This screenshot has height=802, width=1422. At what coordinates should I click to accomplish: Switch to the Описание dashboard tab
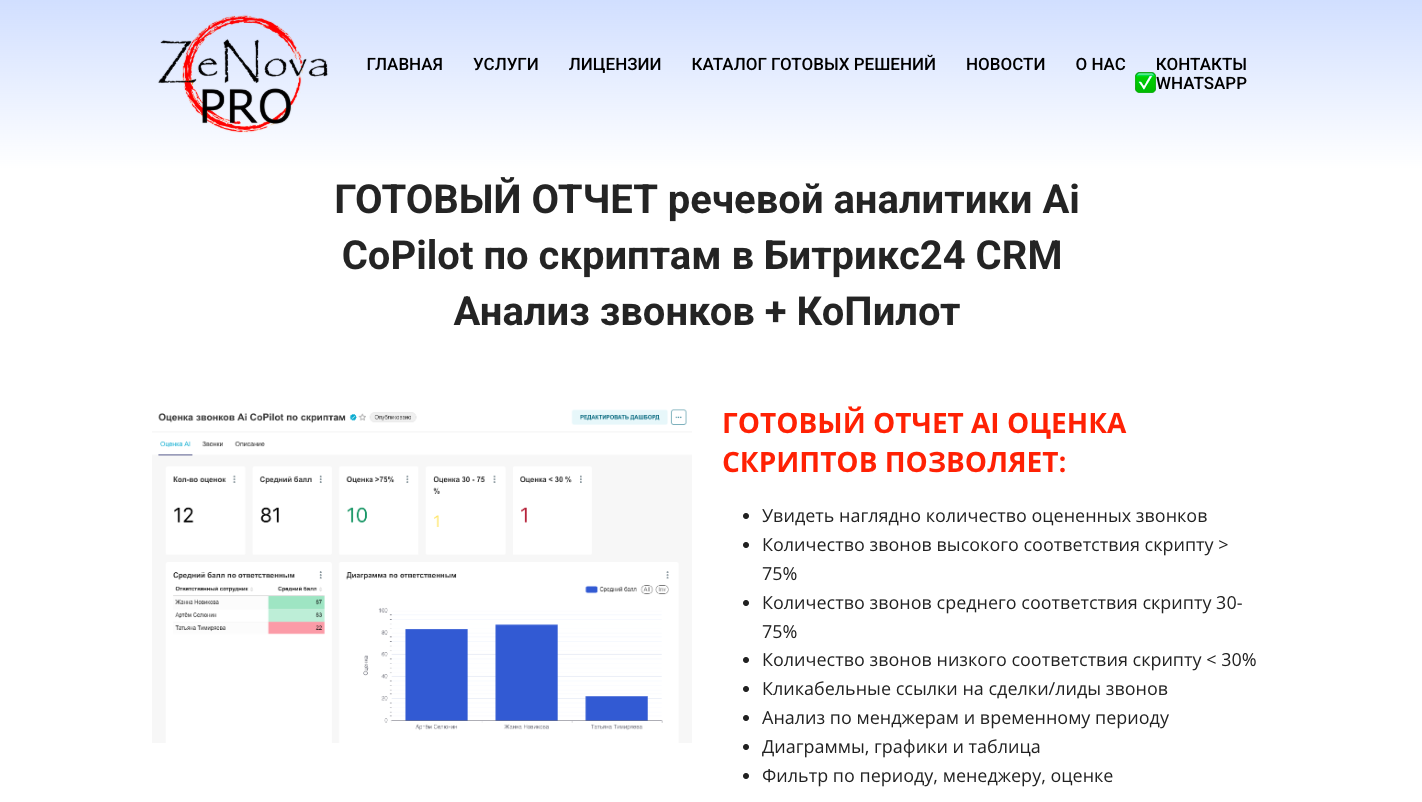click(x=250, y=443)
